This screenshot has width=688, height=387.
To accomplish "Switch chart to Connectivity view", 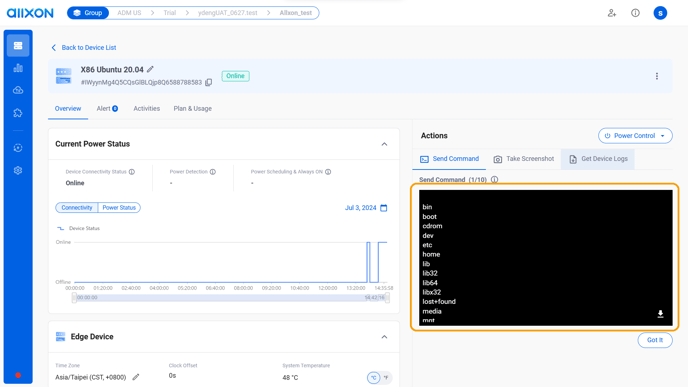I will pyautogui.click(x=77, y=208).
